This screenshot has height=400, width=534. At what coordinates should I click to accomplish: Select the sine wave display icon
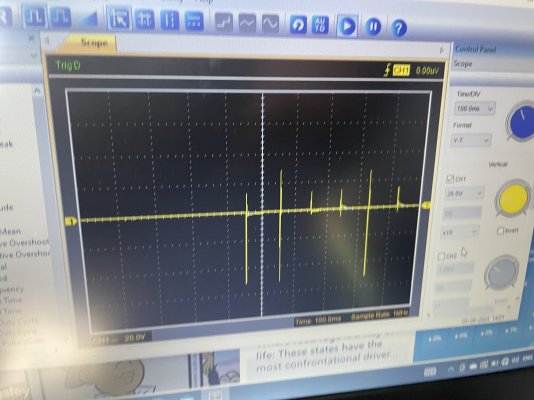point(270,24)
